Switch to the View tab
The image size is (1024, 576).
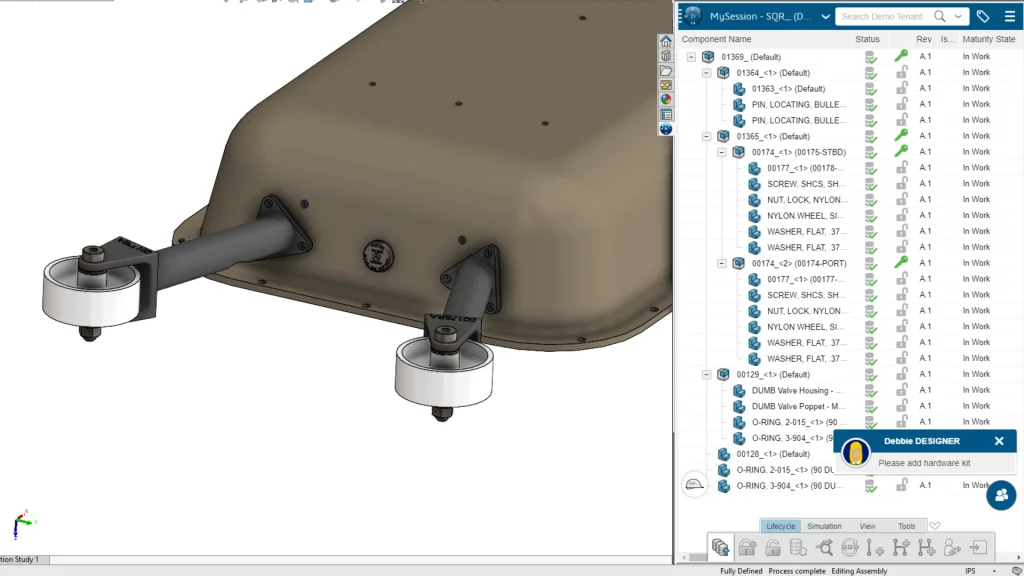click(x=867, y=526)
